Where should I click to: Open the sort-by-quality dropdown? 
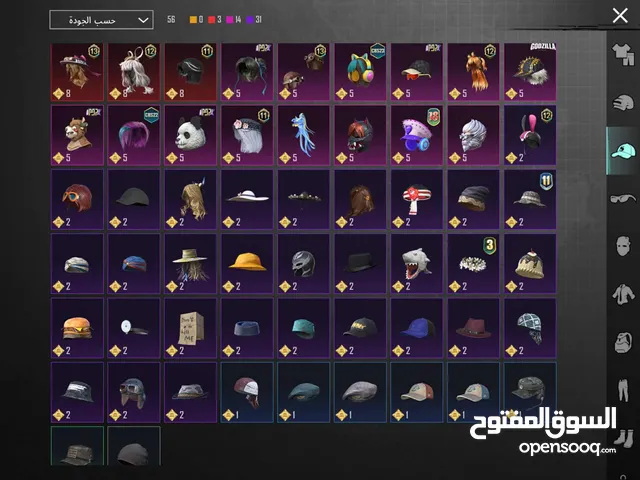pyautogui.click(x=101, y=20)
